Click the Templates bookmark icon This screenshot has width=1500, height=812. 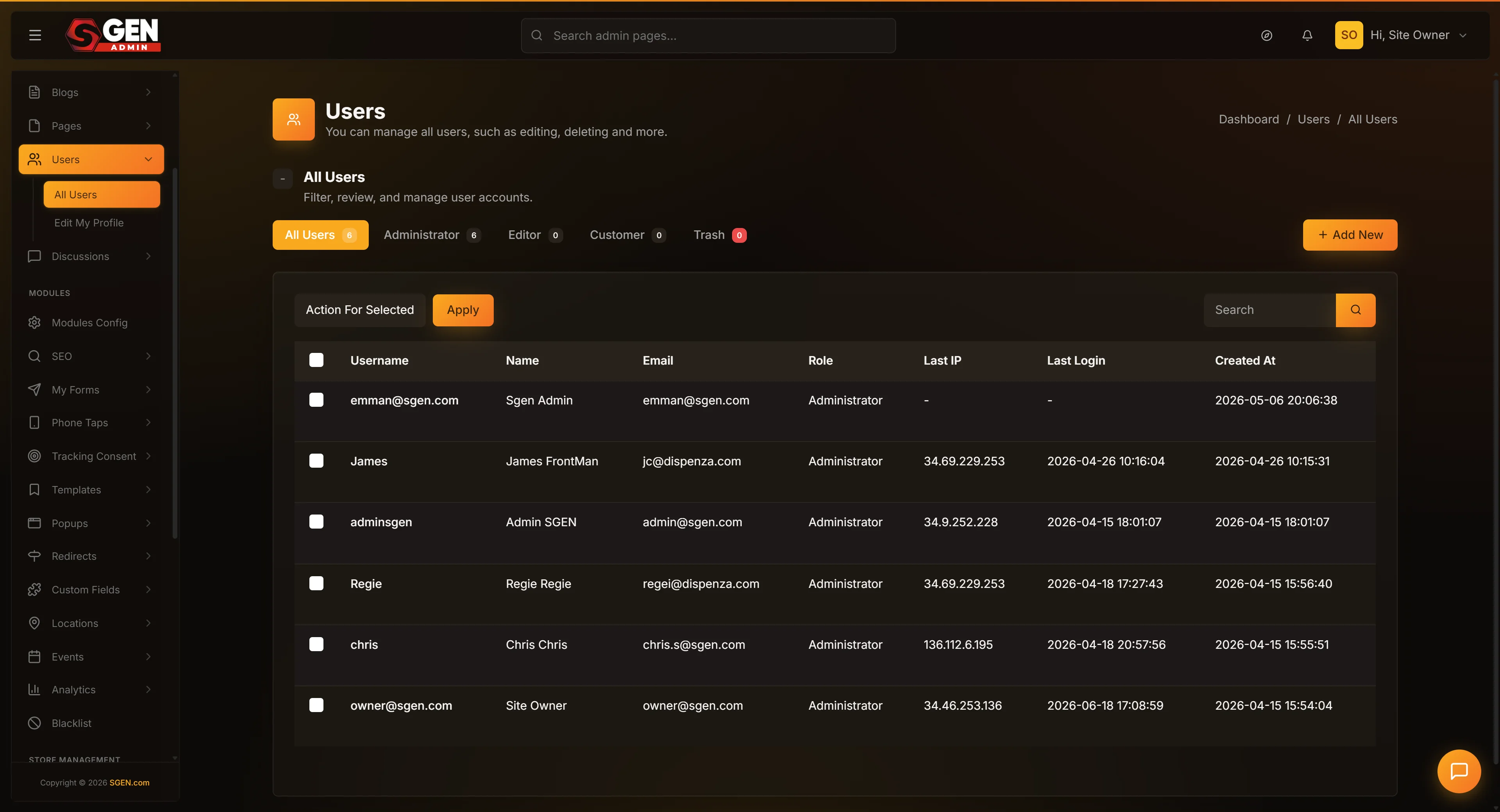point(34,490)
